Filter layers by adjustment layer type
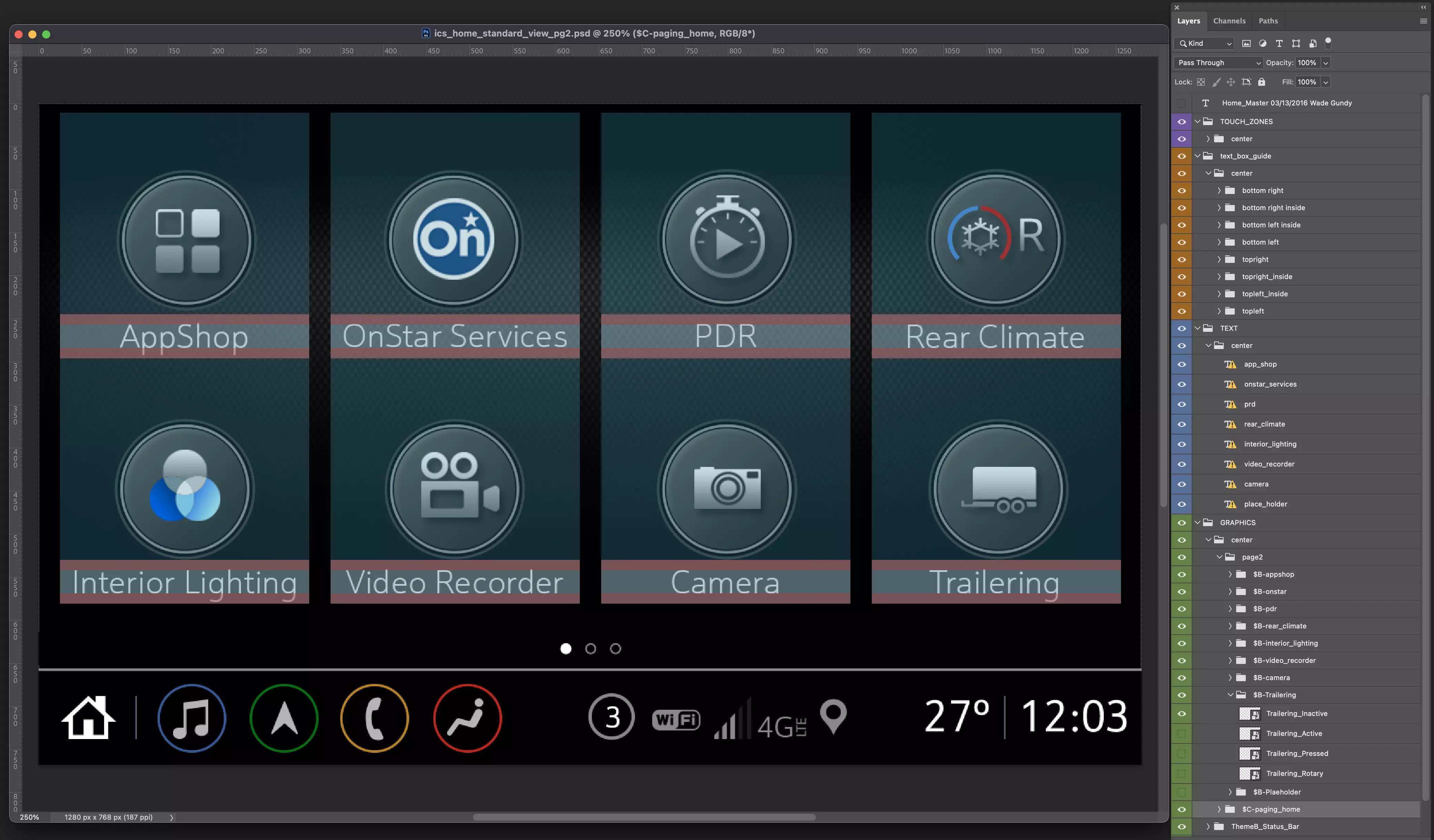This screenshot has height=840, width=1434. pos(1263,43)
